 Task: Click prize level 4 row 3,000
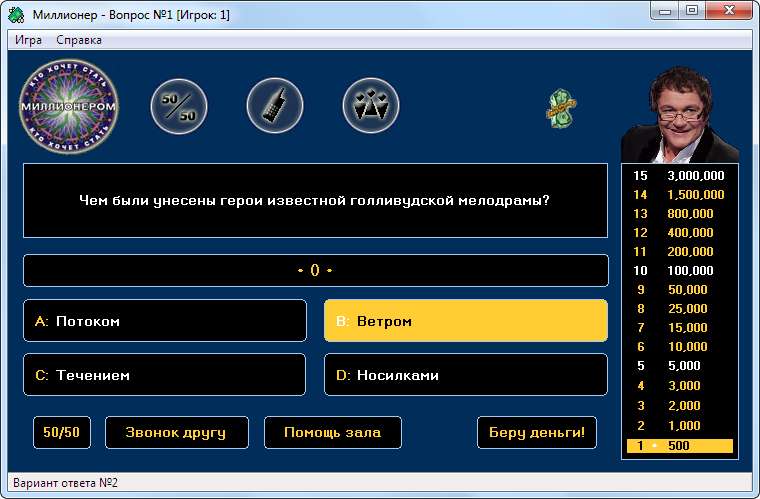click(x=680, y=386)
